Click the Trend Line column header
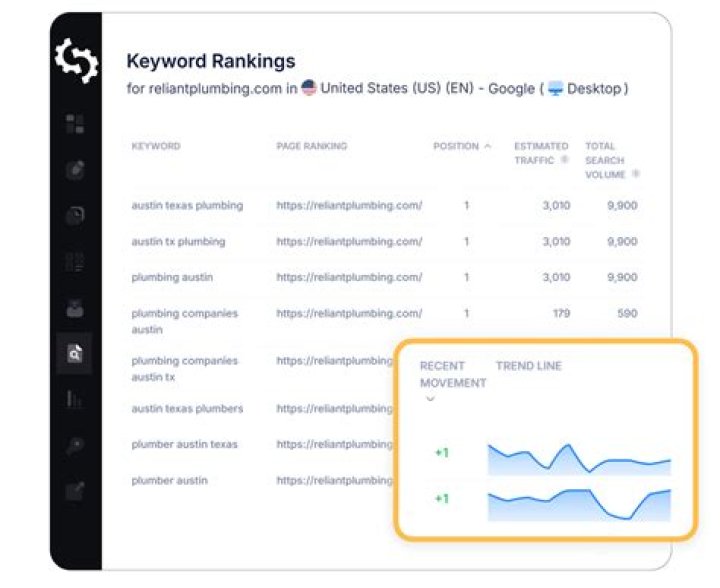The image size is (720, 588). (x=528, y=366)
